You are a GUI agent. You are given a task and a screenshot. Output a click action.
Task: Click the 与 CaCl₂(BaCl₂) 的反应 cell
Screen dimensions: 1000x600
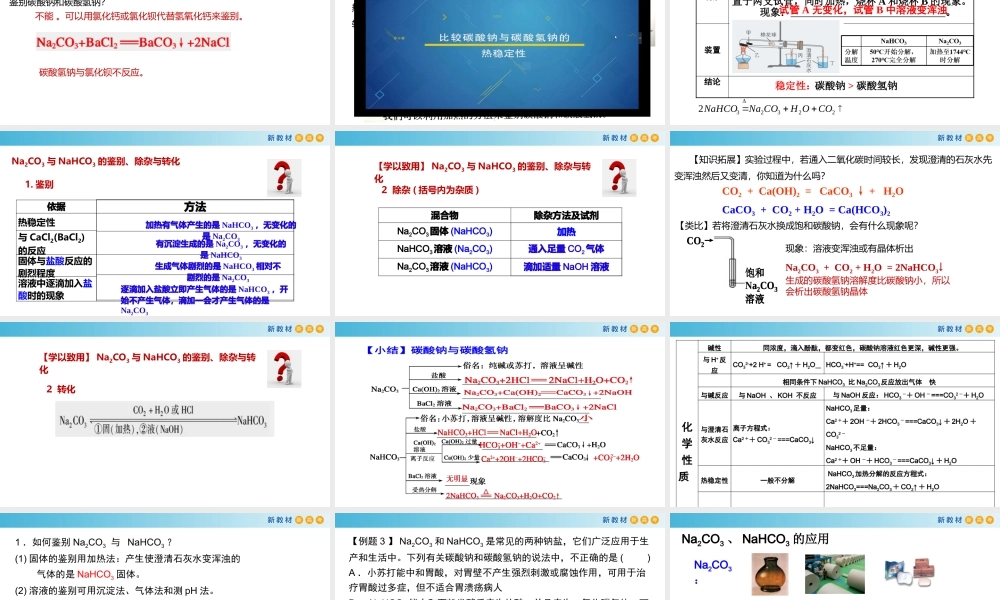click(56, 243)
